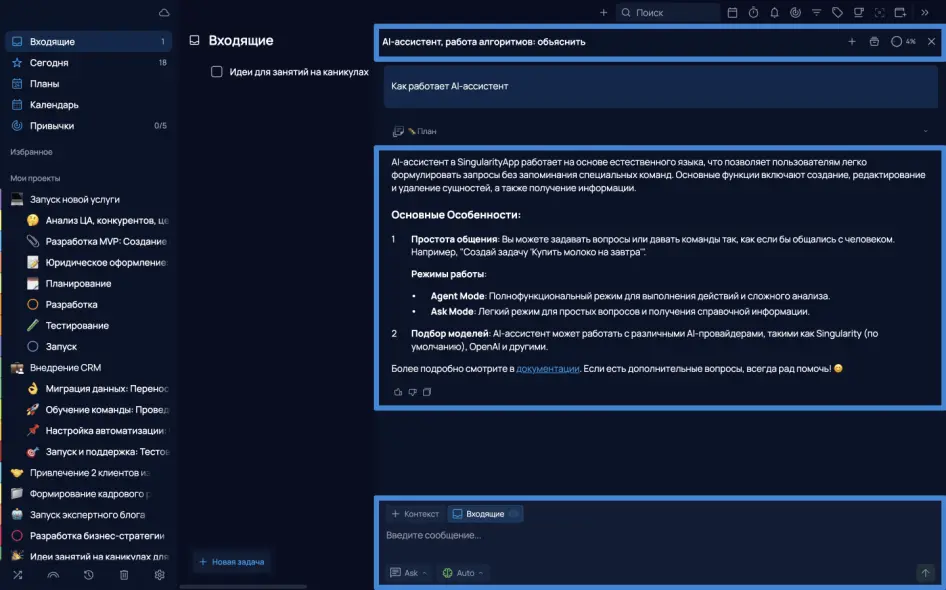Screen dimensions: 946x590
Task: Toggle completion circle for 'Запуск' project
Action: [32, 346]
